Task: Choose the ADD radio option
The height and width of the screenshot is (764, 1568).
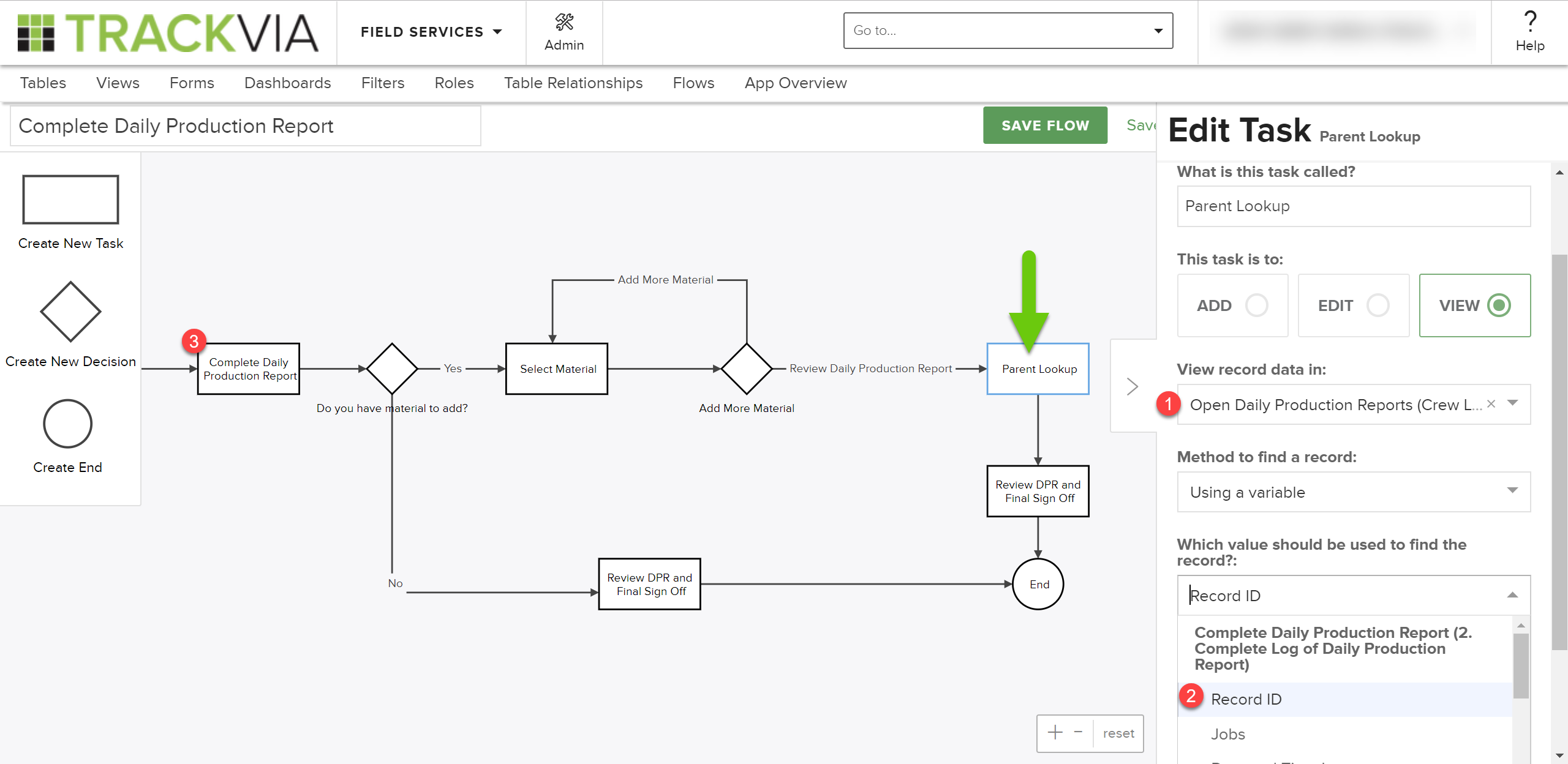Action: point(1257,305)
